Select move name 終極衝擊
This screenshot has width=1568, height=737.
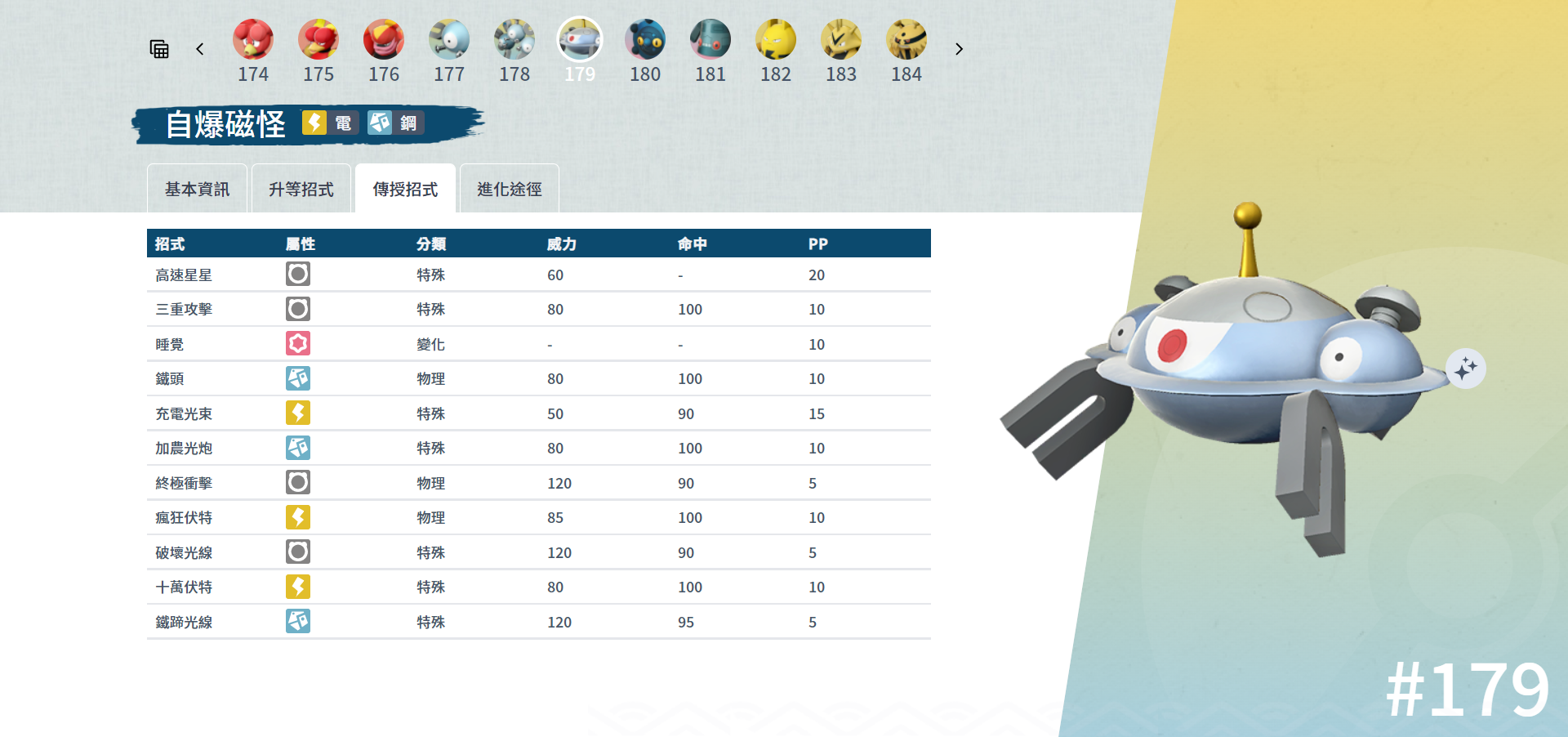click(x=184, y=484)
